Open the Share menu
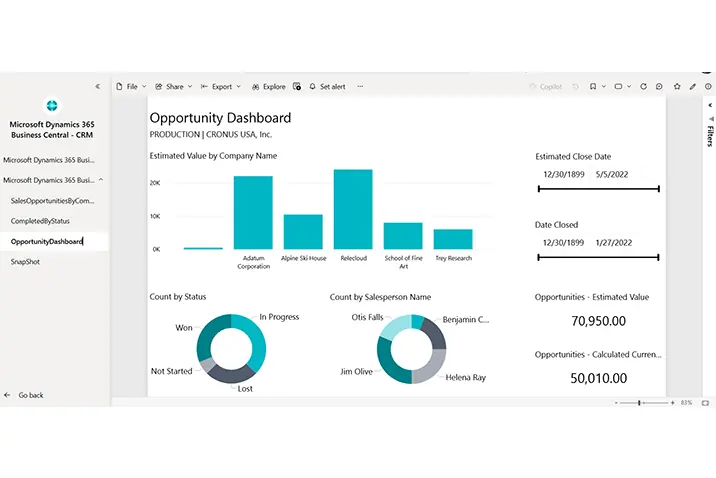Screen dimensions: 716x478 coord(174,86)
